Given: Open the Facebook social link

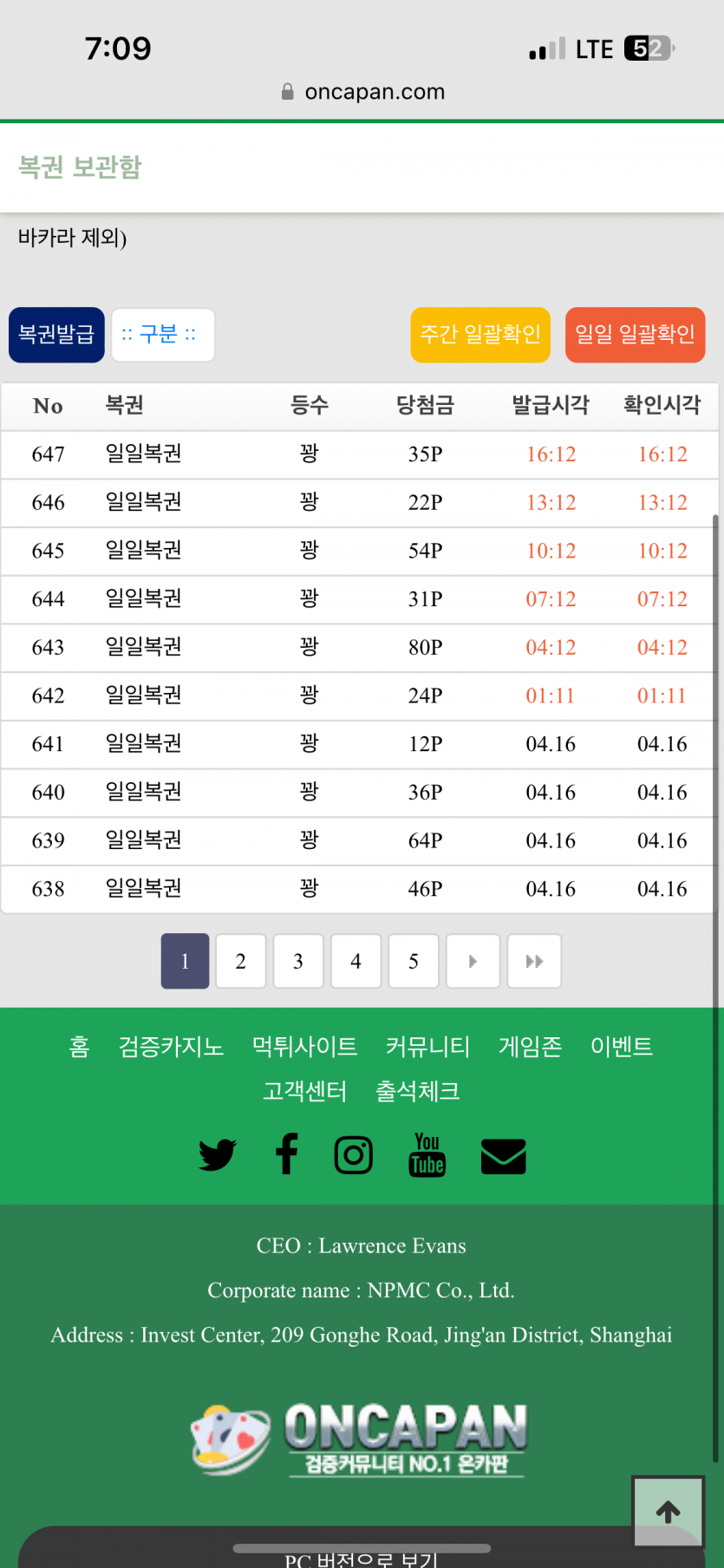Looking at the screenshot, I should click(286, 1154).
